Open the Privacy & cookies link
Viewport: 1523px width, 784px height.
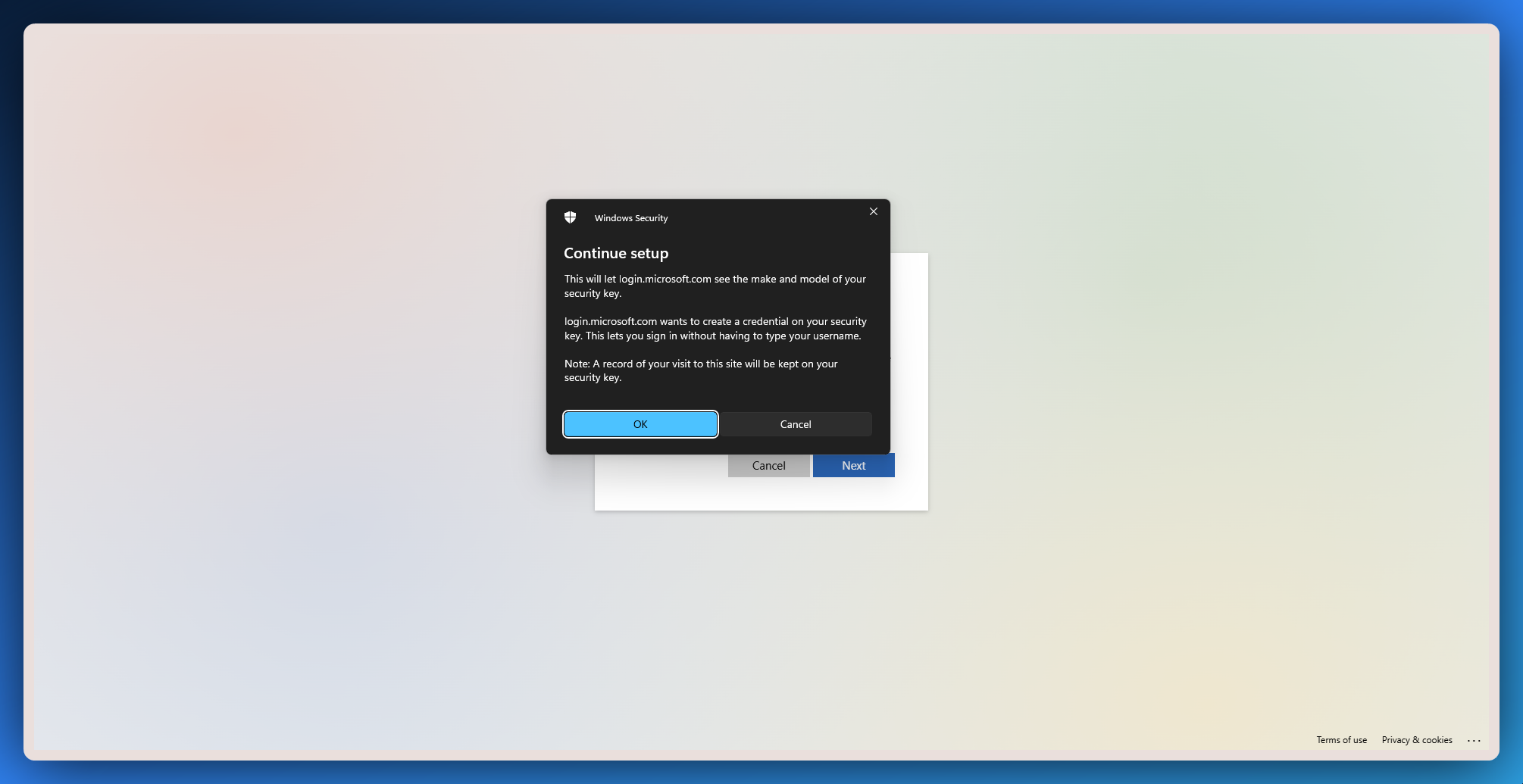[x=1417, y=740]
